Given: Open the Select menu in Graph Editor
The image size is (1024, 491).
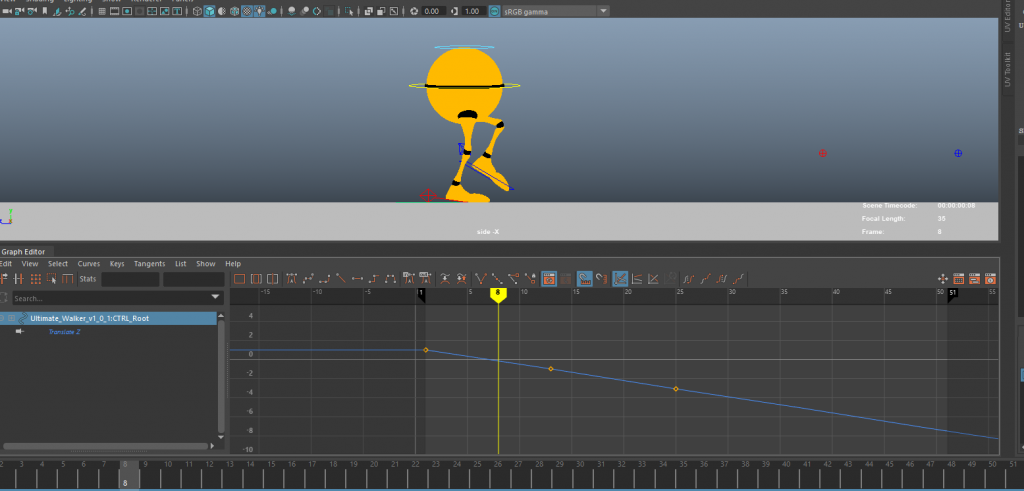Looking at the screenshot, I should (57, 264).
